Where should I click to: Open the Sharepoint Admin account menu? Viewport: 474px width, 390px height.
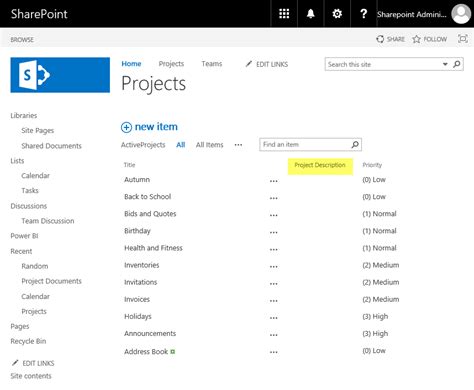(412, 14)
